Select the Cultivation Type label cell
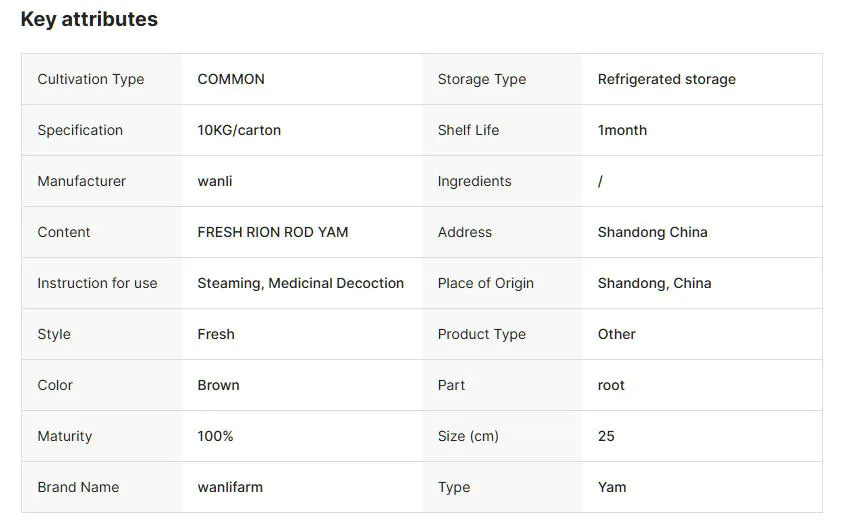Screen dimensions: 848x526 pyautogui.click(x=91, y=79)
